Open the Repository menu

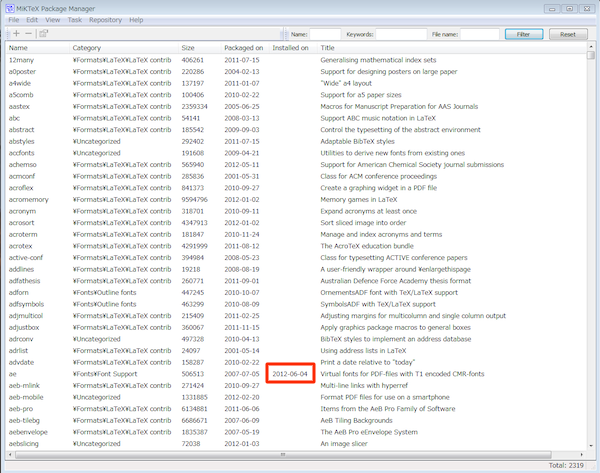tap(106, 20)
